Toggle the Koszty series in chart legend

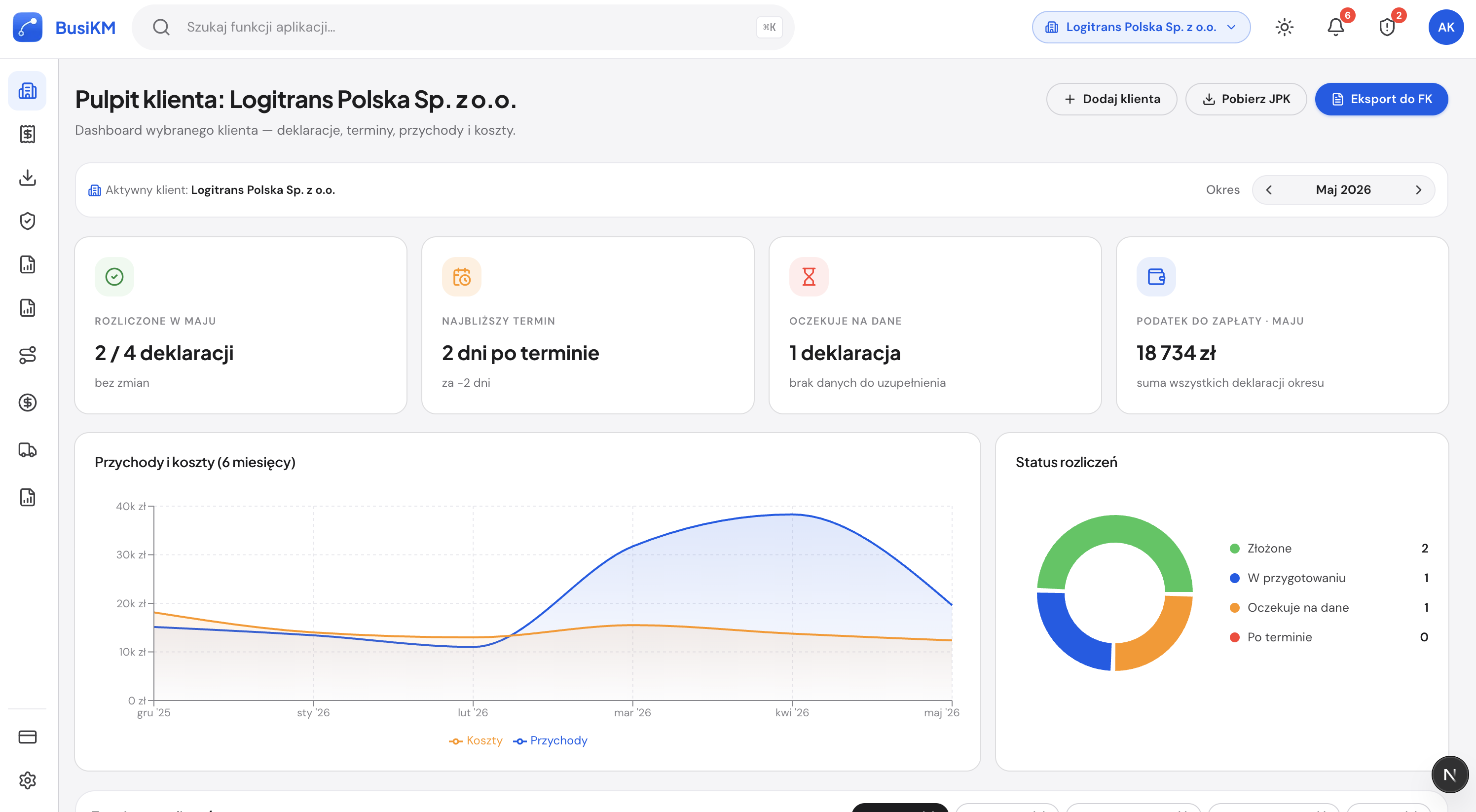tap(476, 740)
